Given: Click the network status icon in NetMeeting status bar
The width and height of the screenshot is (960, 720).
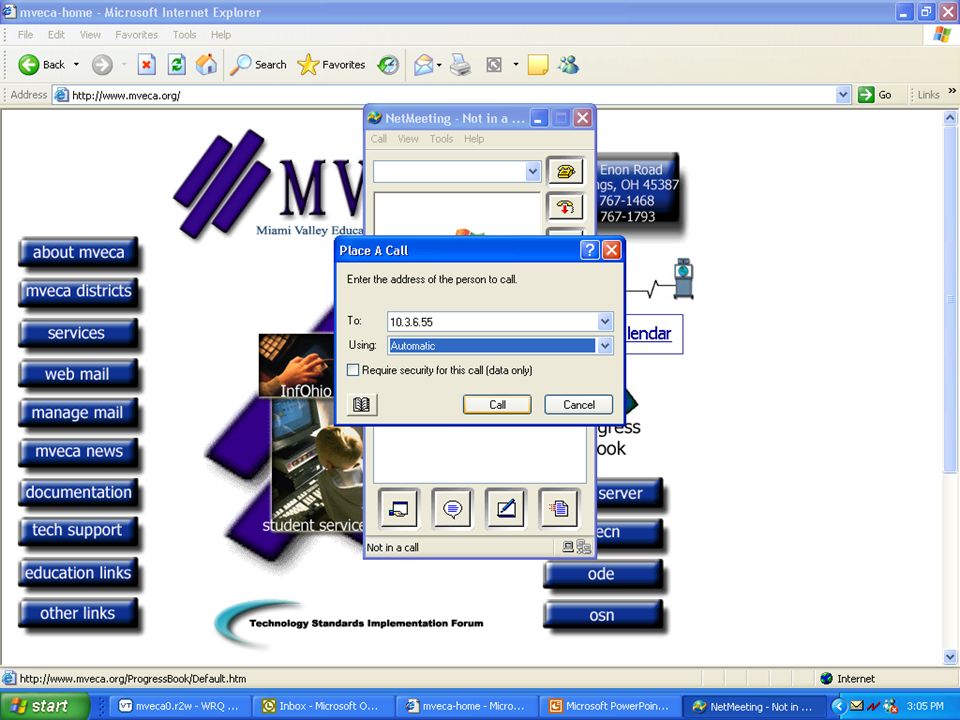Looking at the screenshot, I should click(583, 547).
